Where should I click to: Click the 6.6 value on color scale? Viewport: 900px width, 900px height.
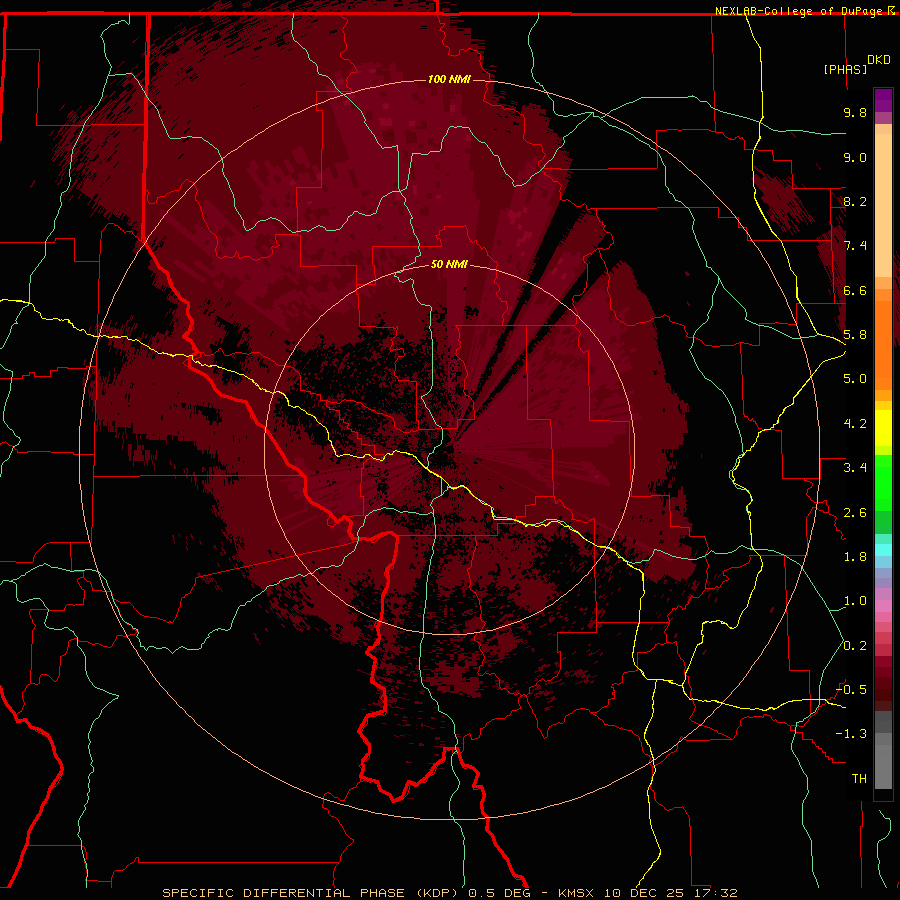coord(855,290)
